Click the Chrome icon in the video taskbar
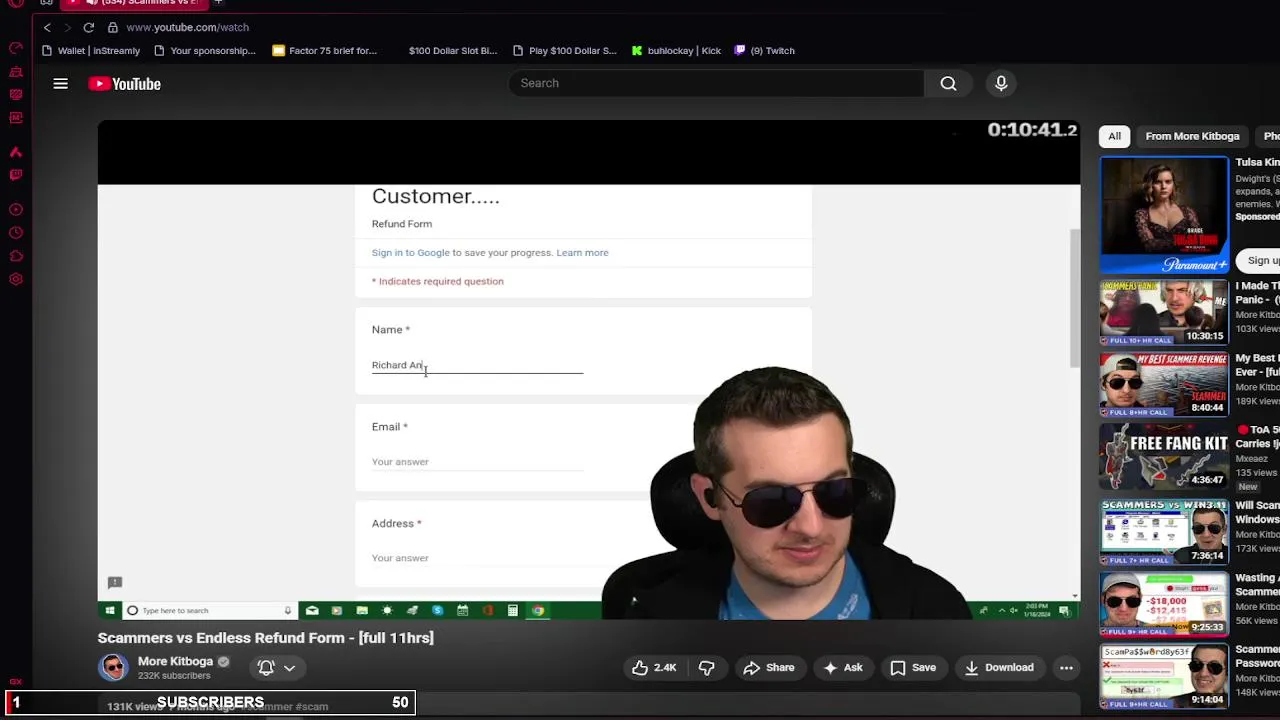The width and height of the screenshot is (1280, 720). pyautogui.click(x=538, y=610)
